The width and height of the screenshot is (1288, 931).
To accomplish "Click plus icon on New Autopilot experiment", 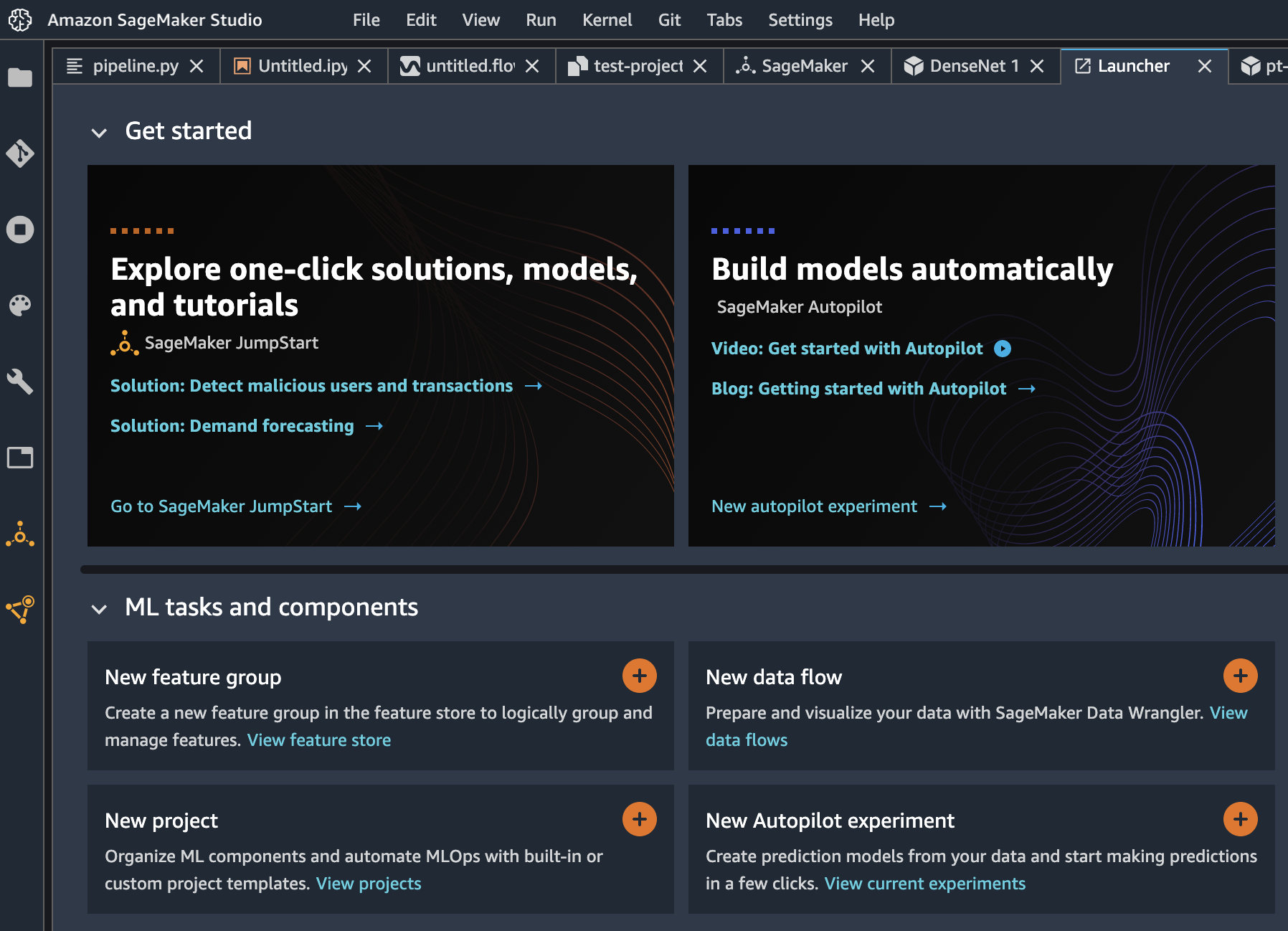I will [1241, 819].
